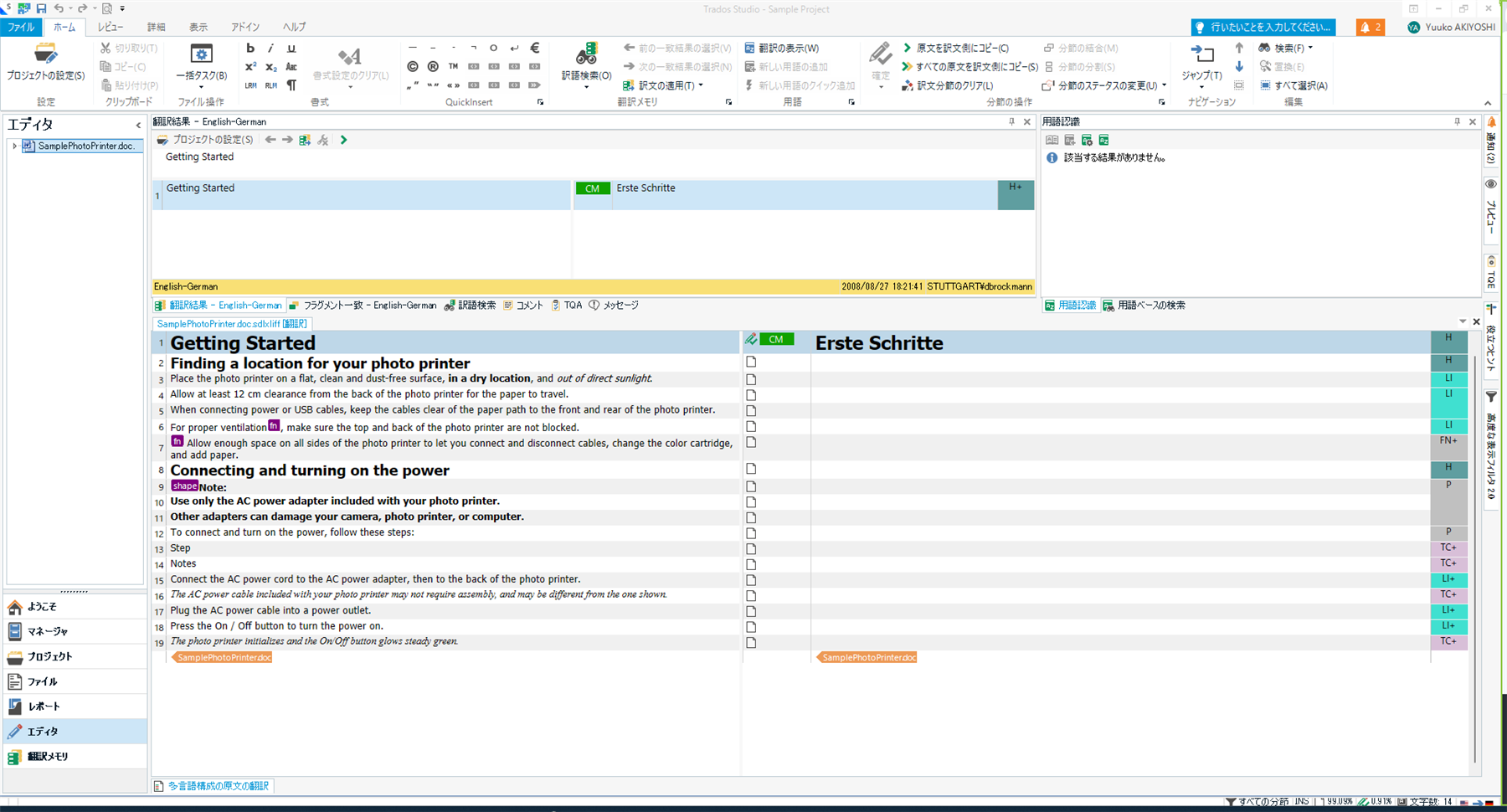This screenshot has height=812, width=1507.
Task: Go to next segment with blue down arrow
Action: pyautogui.click(x=1239, y=67)
